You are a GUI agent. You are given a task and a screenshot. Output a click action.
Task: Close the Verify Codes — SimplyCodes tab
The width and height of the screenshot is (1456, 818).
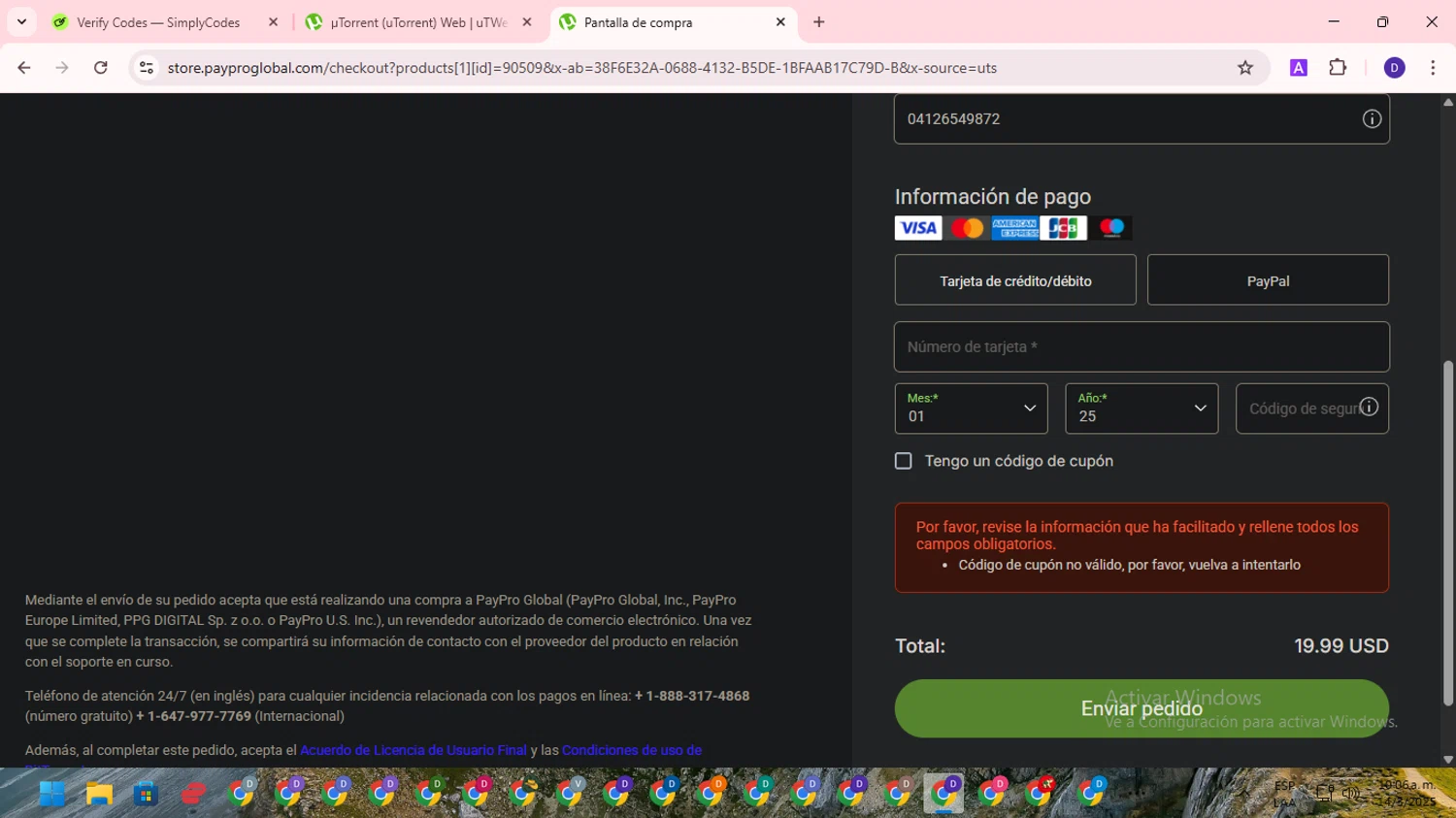[273, 22]
